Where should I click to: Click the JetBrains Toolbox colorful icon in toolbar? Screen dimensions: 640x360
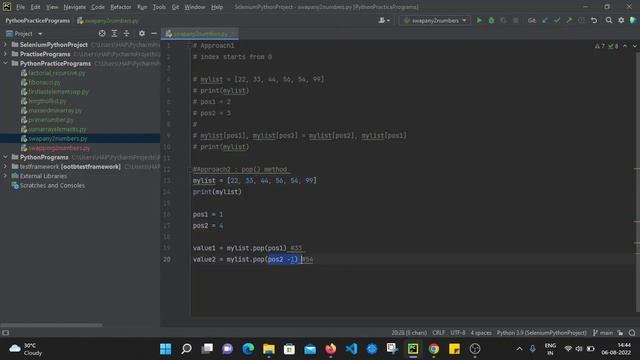(633, 20)
